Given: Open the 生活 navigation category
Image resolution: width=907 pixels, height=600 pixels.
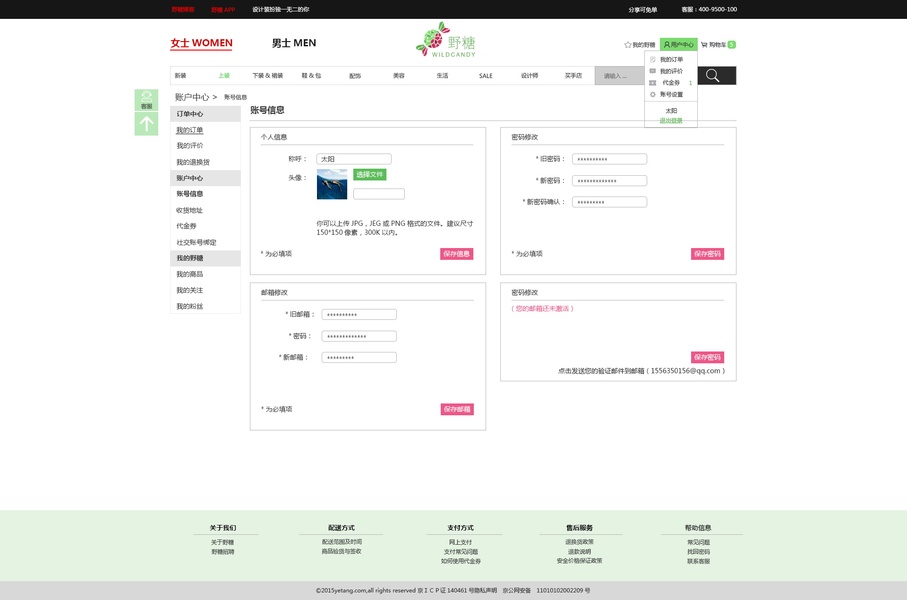Looking at the screenshot, I should (x=443, y=76).
